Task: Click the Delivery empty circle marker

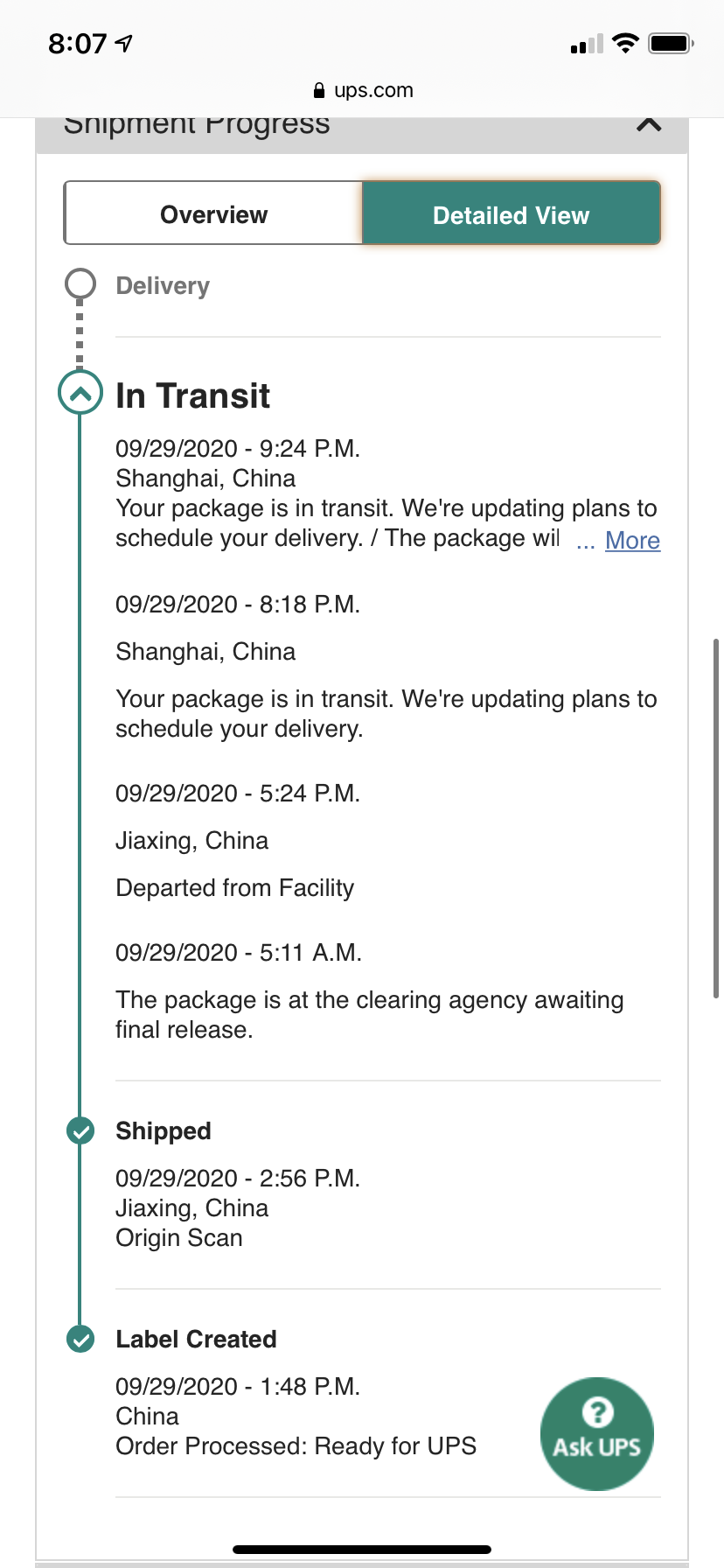Action: pos(80,283)
